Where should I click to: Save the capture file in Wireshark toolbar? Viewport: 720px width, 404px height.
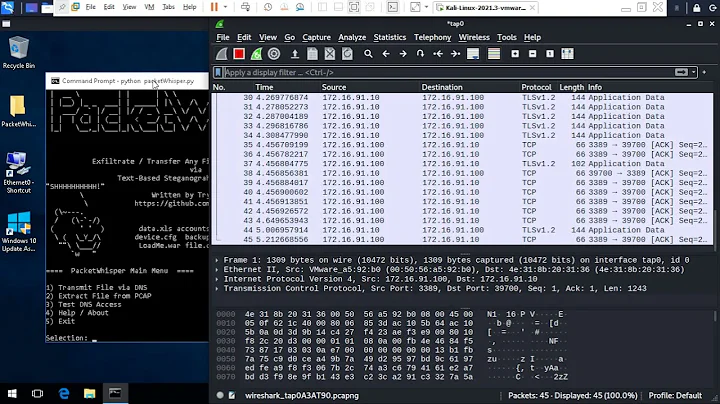click(x=312, y=54)
